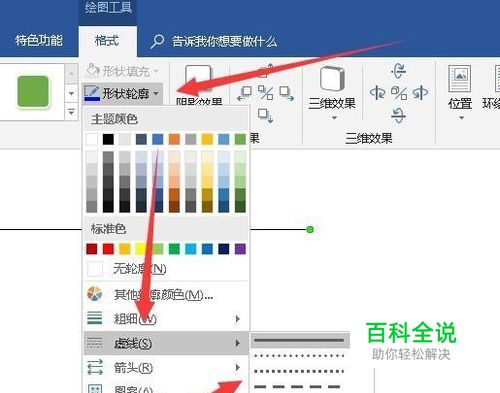Screen dimensions: 500x393
Task: Click the dashed lines icon beside 虚线
Action: [x=95, y=342]
